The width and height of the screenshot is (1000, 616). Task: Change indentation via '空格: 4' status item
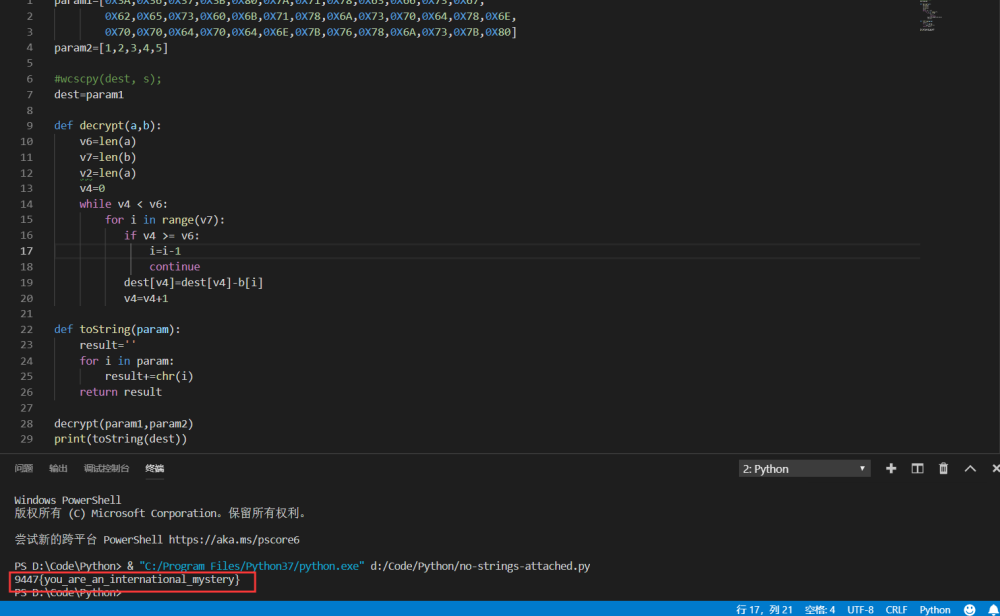coord(820,610)
